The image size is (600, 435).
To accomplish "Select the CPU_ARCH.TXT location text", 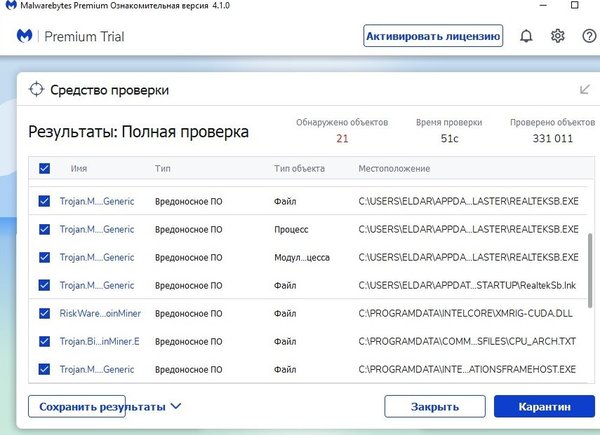I will [x=467, y=341].
